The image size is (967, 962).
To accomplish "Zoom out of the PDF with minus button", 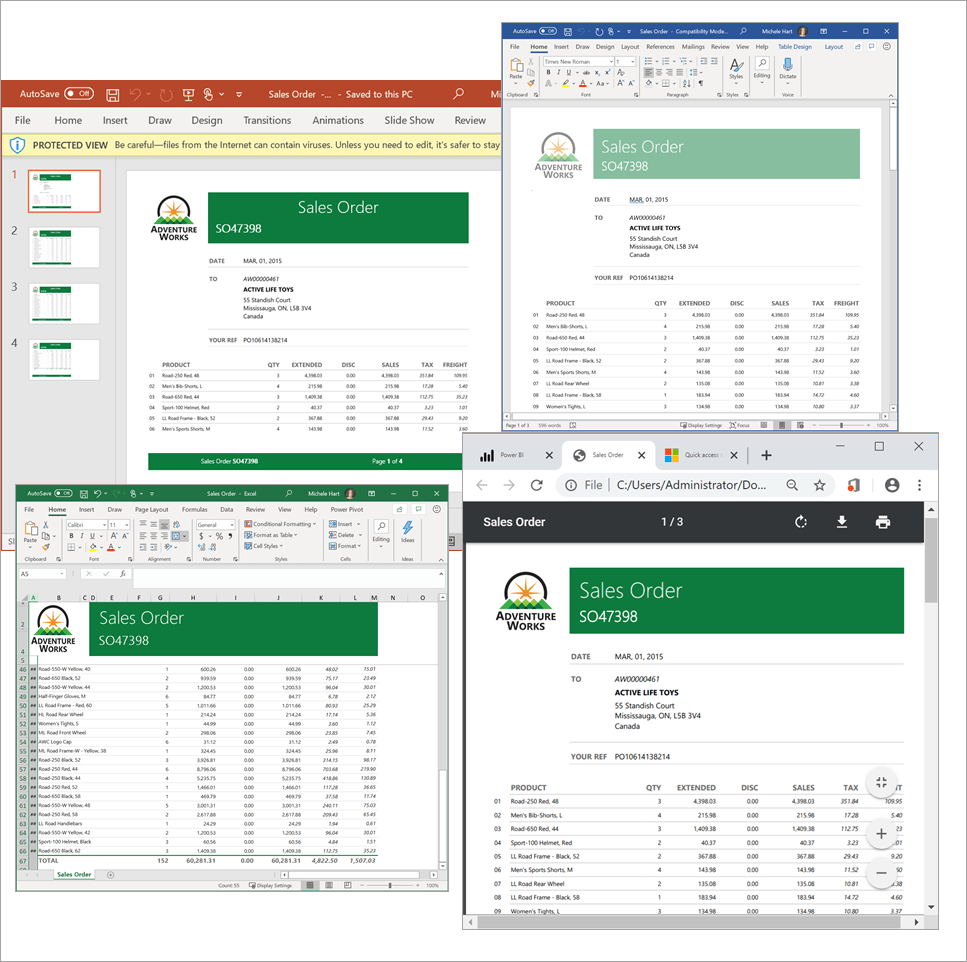I will click(881, 873).
